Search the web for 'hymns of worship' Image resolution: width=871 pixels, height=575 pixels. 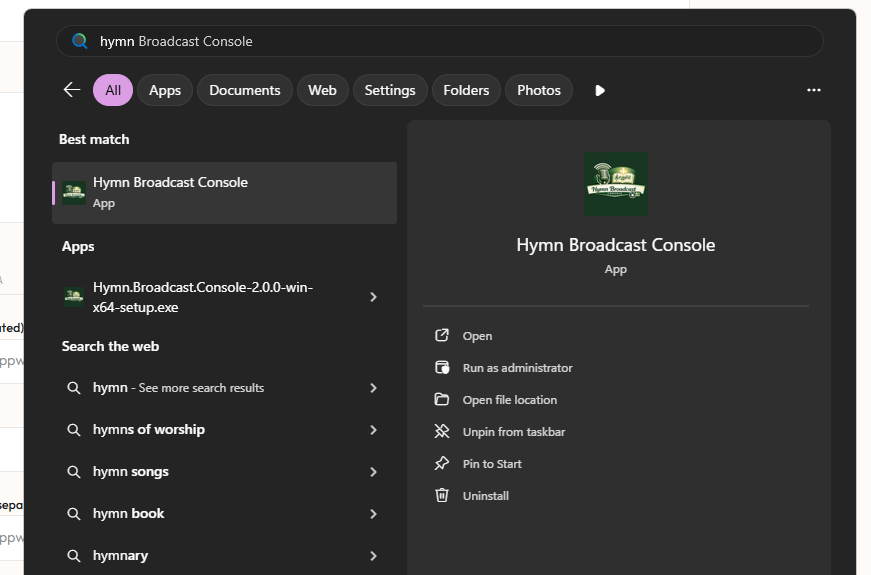(224, 429)
